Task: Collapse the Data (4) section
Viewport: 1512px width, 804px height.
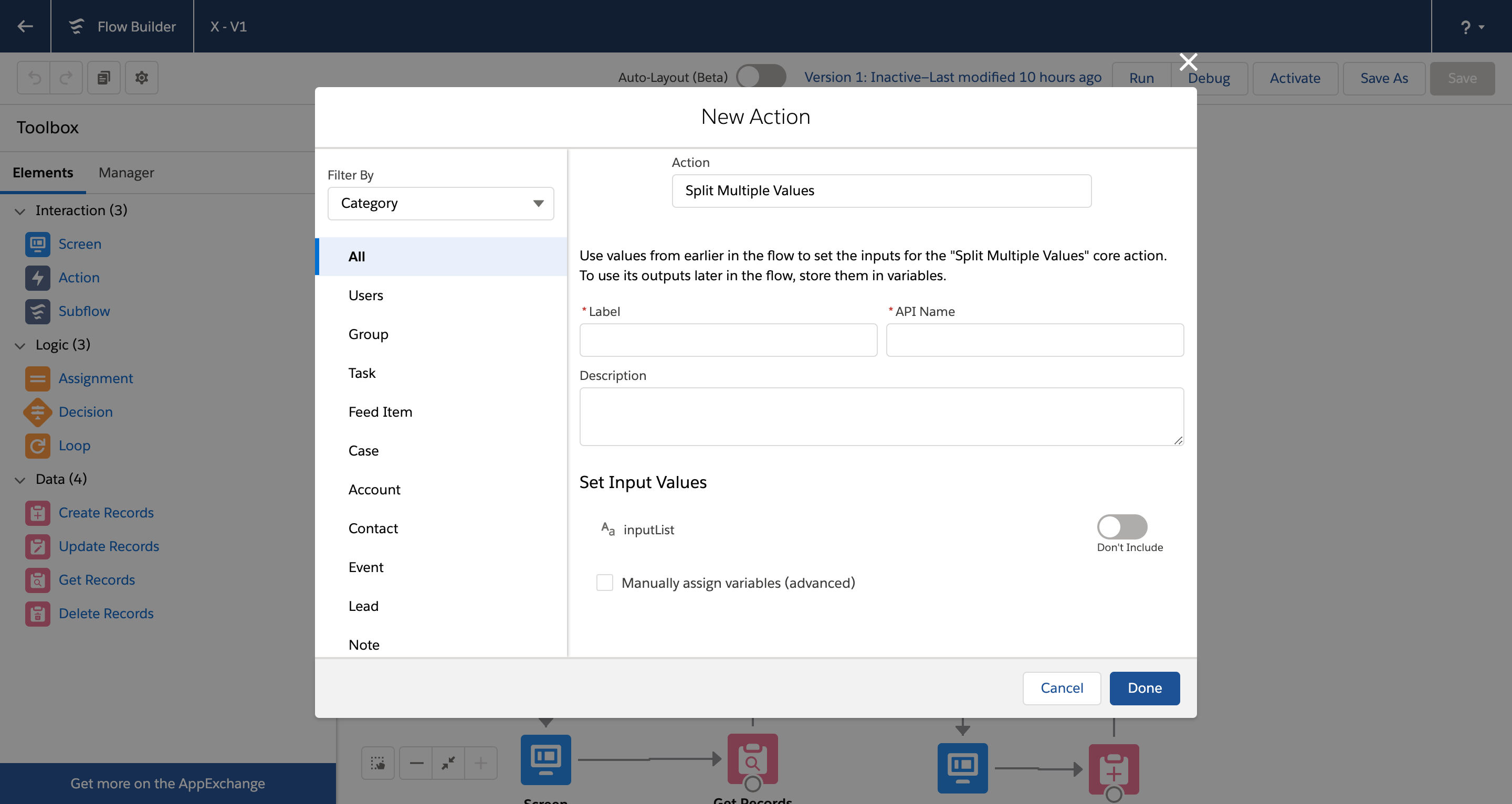Action: tap(20, 480)
